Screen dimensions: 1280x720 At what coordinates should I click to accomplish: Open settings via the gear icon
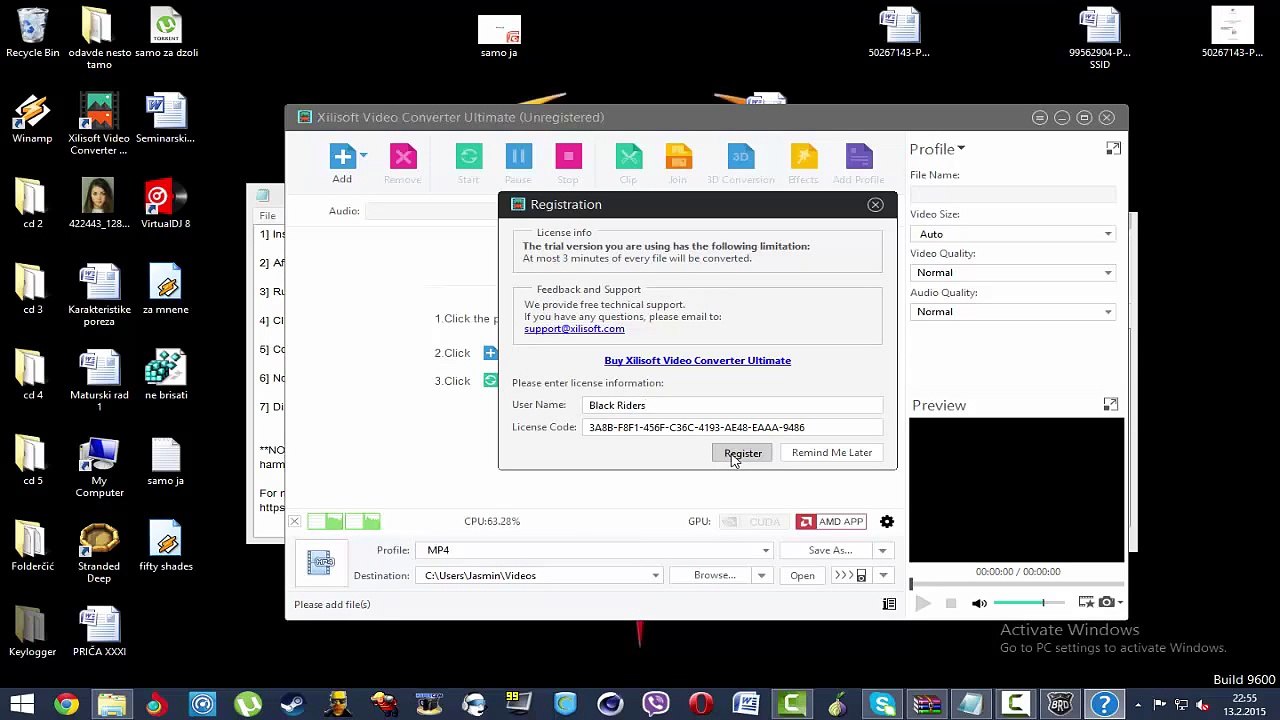[887, 522]
